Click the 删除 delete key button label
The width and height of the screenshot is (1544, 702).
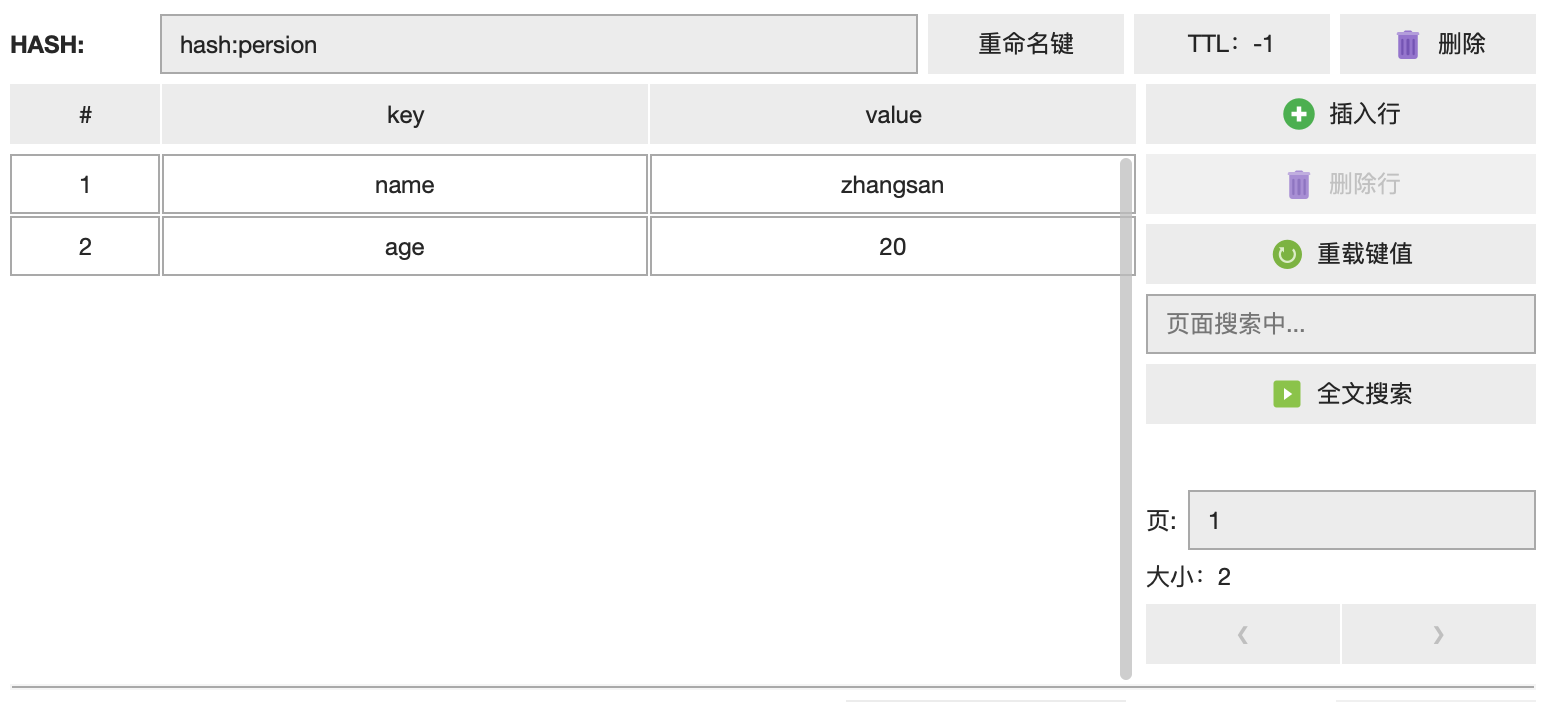(x=1461, y=44)
